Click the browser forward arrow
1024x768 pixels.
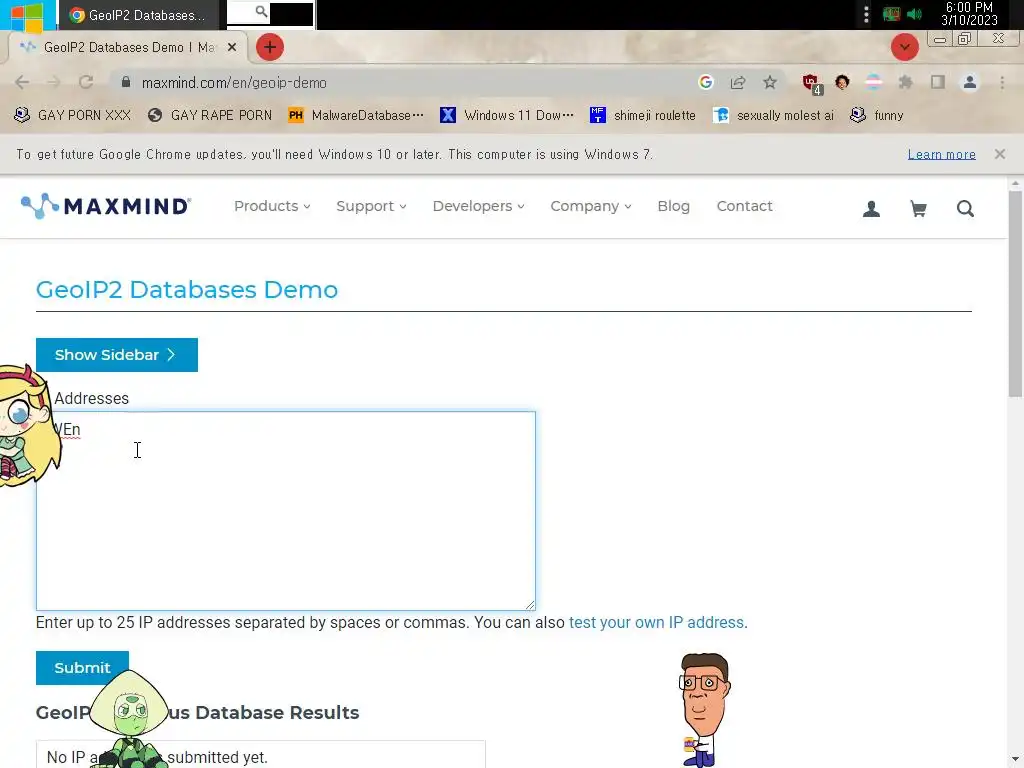pyautogui.click(x=54, y=82)
